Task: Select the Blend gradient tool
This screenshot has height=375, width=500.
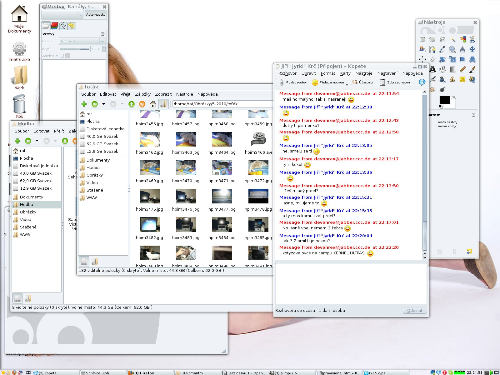Action: [452, 69]
